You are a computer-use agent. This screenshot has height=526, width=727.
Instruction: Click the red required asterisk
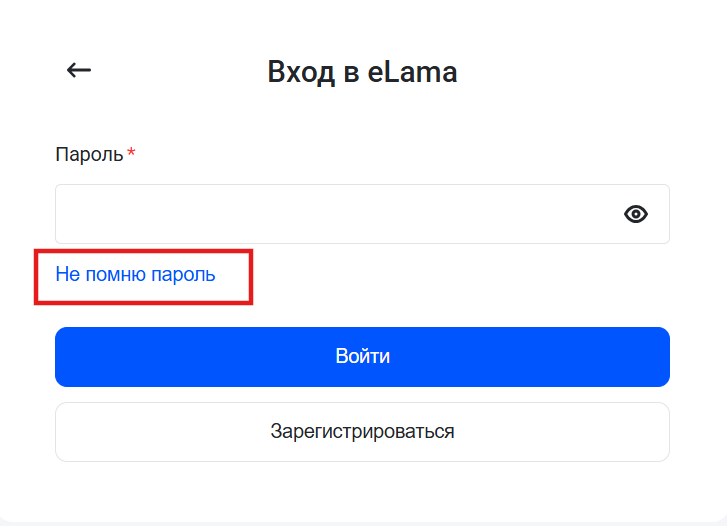(x=131, y=153)
